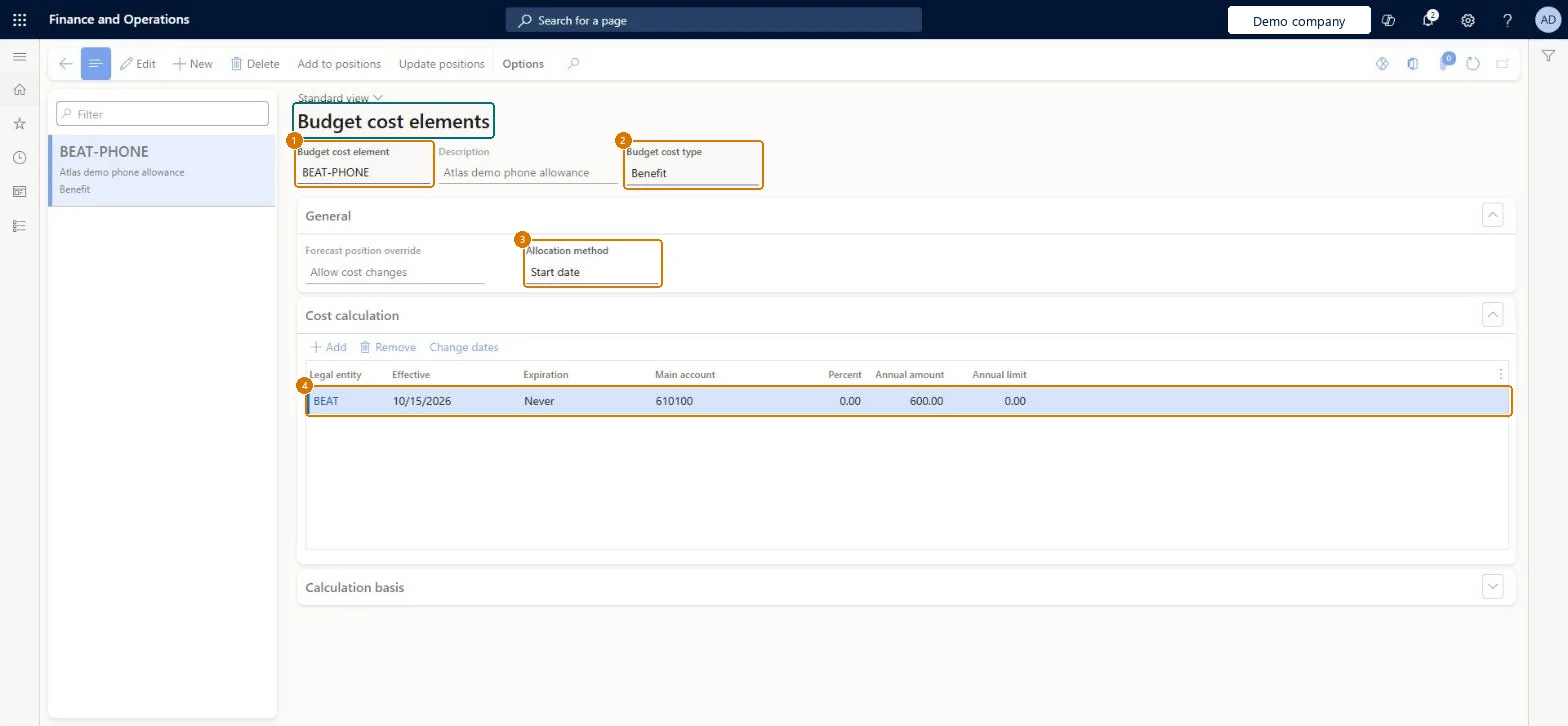Open document attachments icon with 0 badge
1568x726 pixels.
[x=1445, y=62]
